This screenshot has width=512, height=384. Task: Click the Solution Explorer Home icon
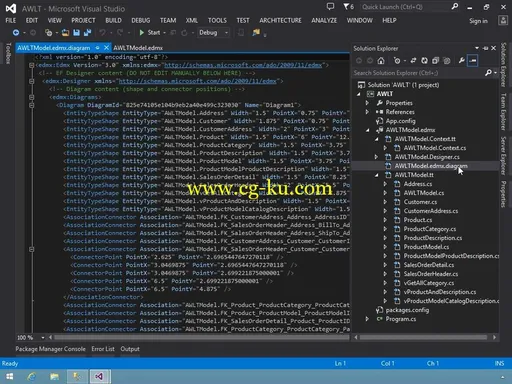pyautogui.click(x=381, y=60)
